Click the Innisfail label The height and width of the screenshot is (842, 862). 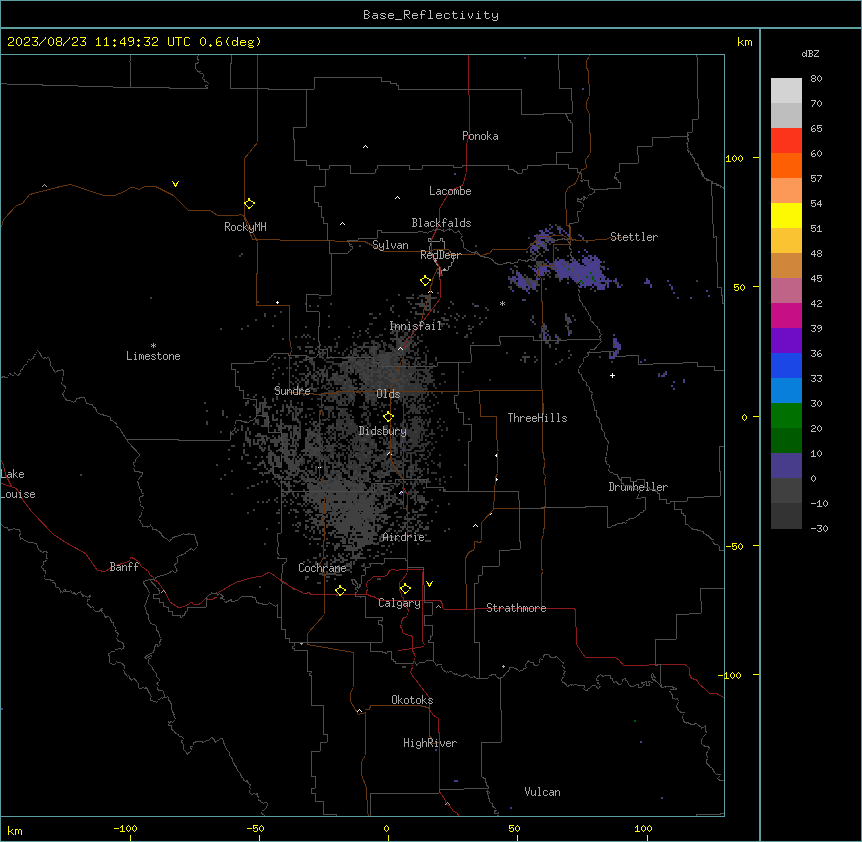click(416, 326)
